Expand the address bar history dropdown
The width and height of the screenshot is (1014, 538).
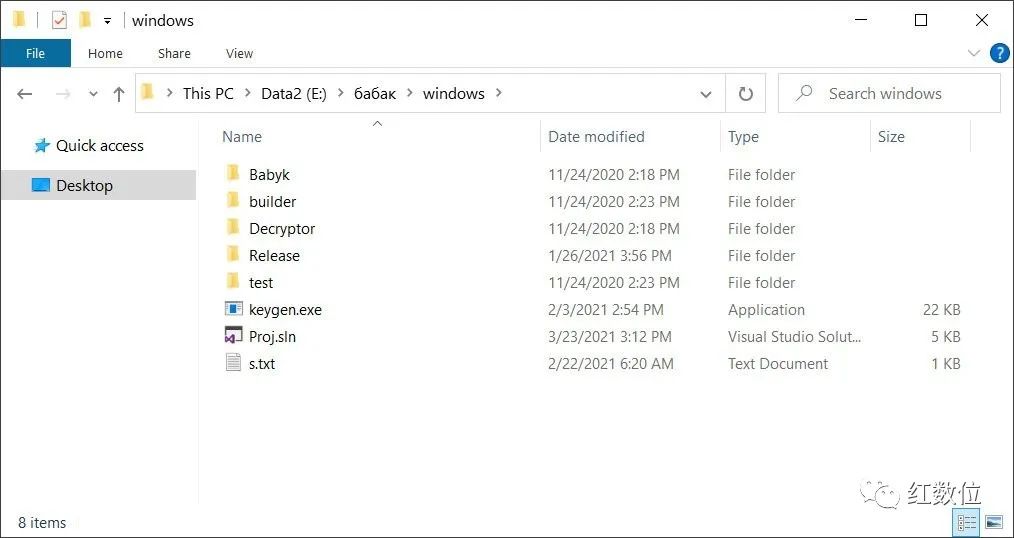point(706,94)
